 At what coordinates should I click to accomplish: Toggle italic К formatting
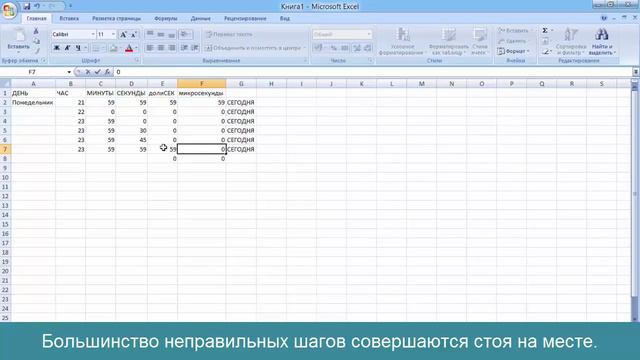coord(67,48)
